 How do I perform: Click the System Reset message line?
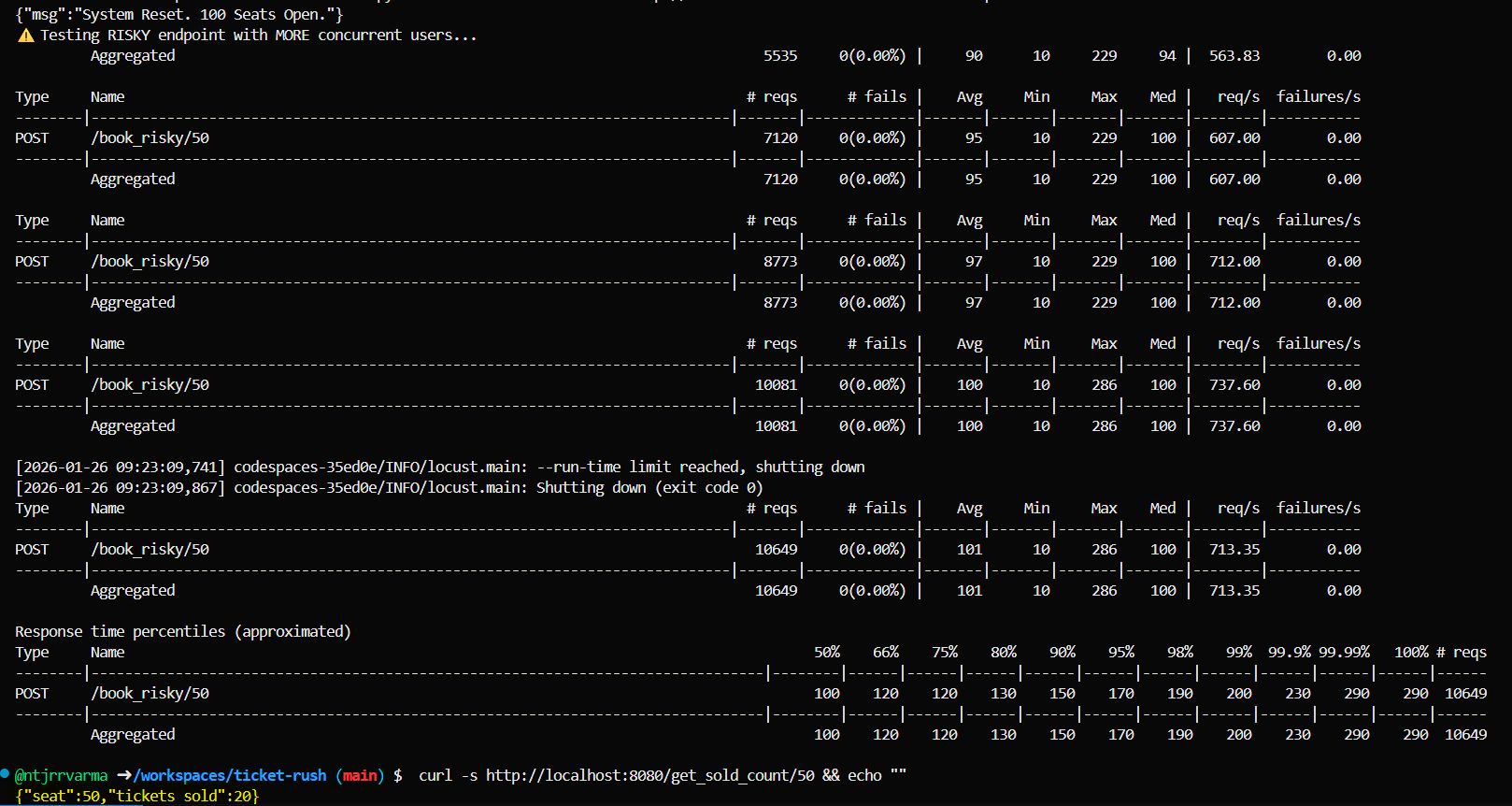pos(178,14)
